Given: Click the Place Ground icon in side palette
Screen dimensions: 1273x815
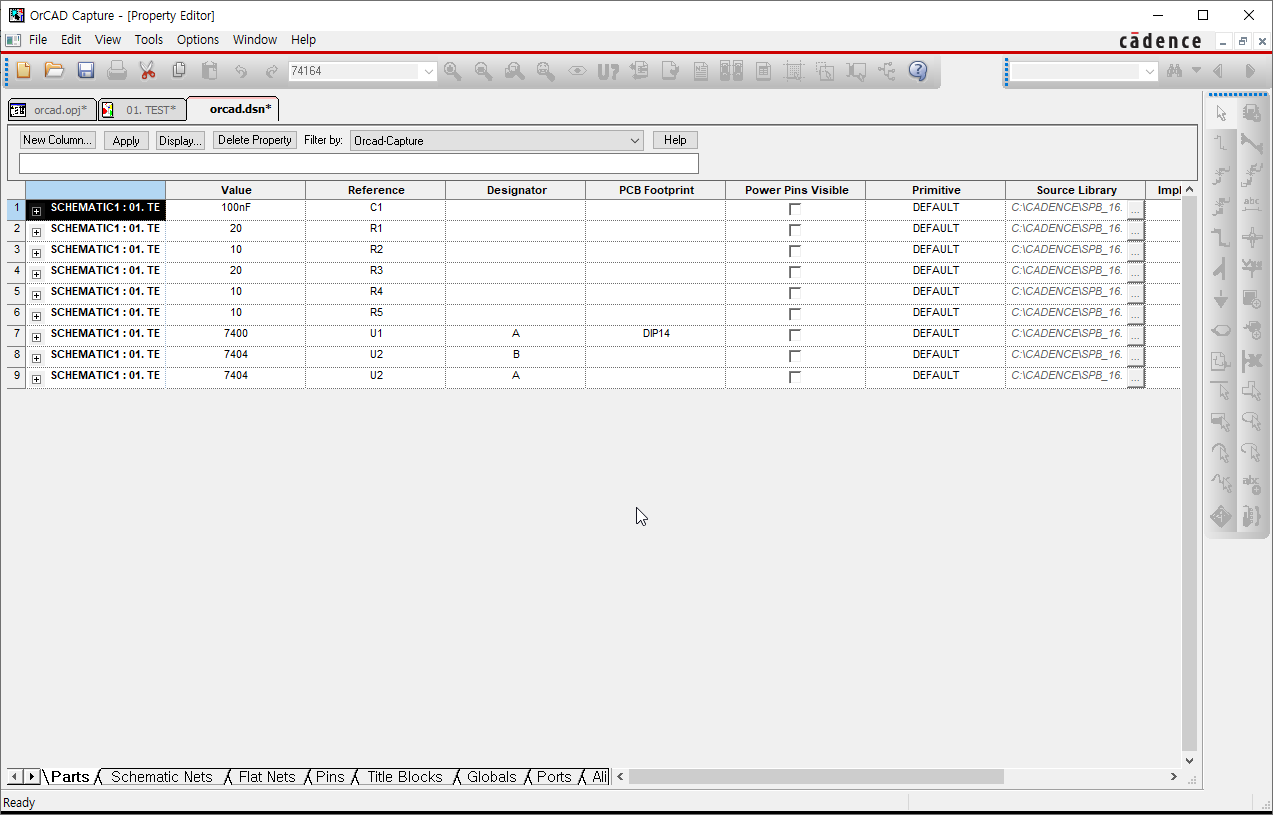Looking at the screenshot, I should tap(1221, 299).
